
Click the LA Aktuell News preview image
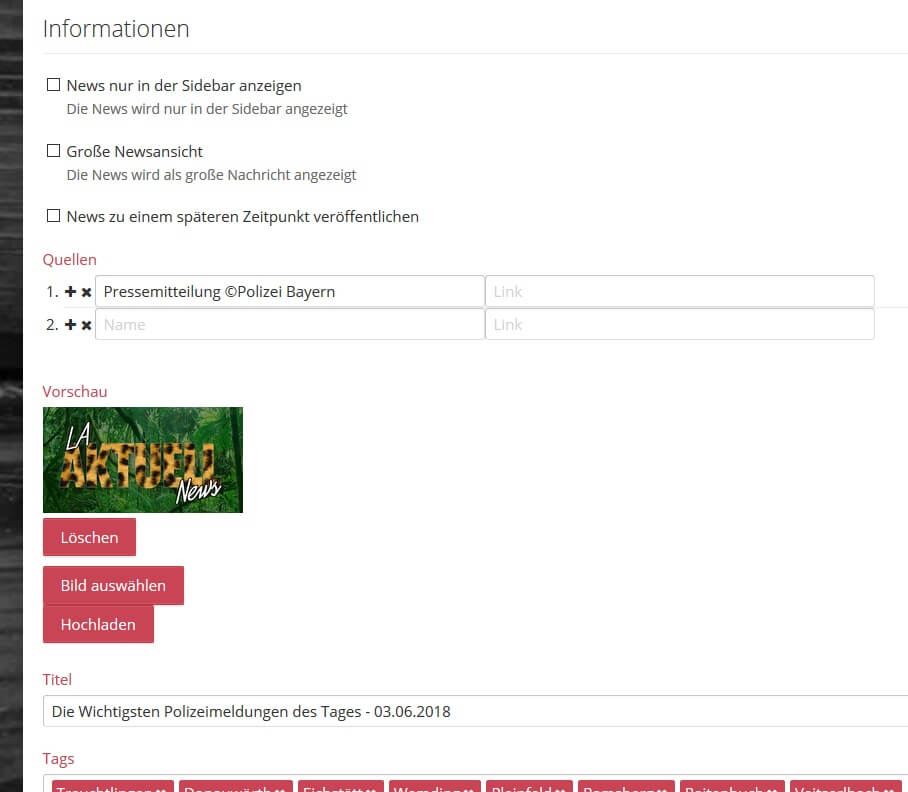[143, 459]
